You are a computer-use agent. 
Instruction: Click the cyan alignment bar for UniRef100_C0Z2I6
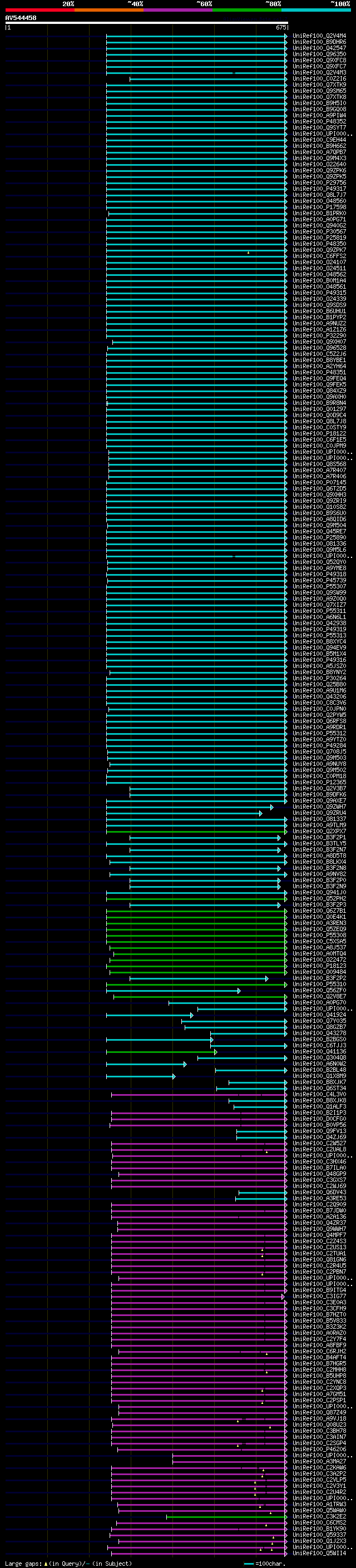(208, 78)
